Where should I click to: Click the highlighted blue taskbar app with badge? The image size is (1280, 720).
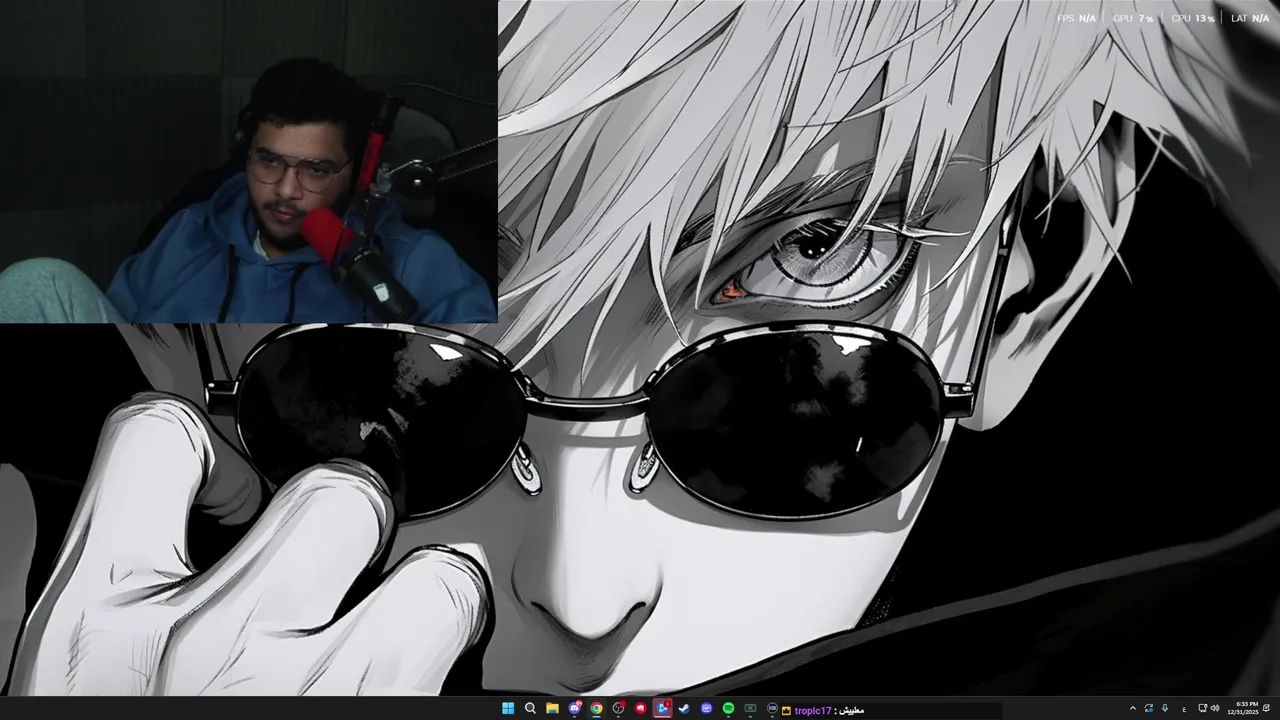pyautogui.click(x=662, y=708)
